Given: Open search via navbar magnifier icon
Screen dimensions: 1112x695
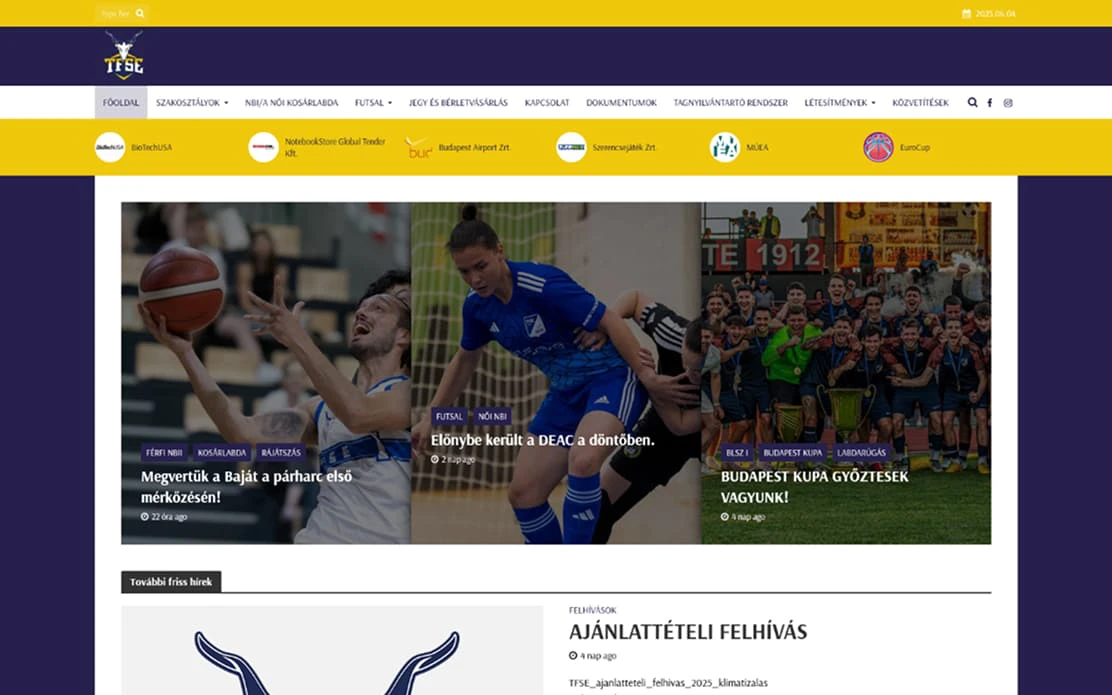Looking at the screenshot, I should 972,102.
